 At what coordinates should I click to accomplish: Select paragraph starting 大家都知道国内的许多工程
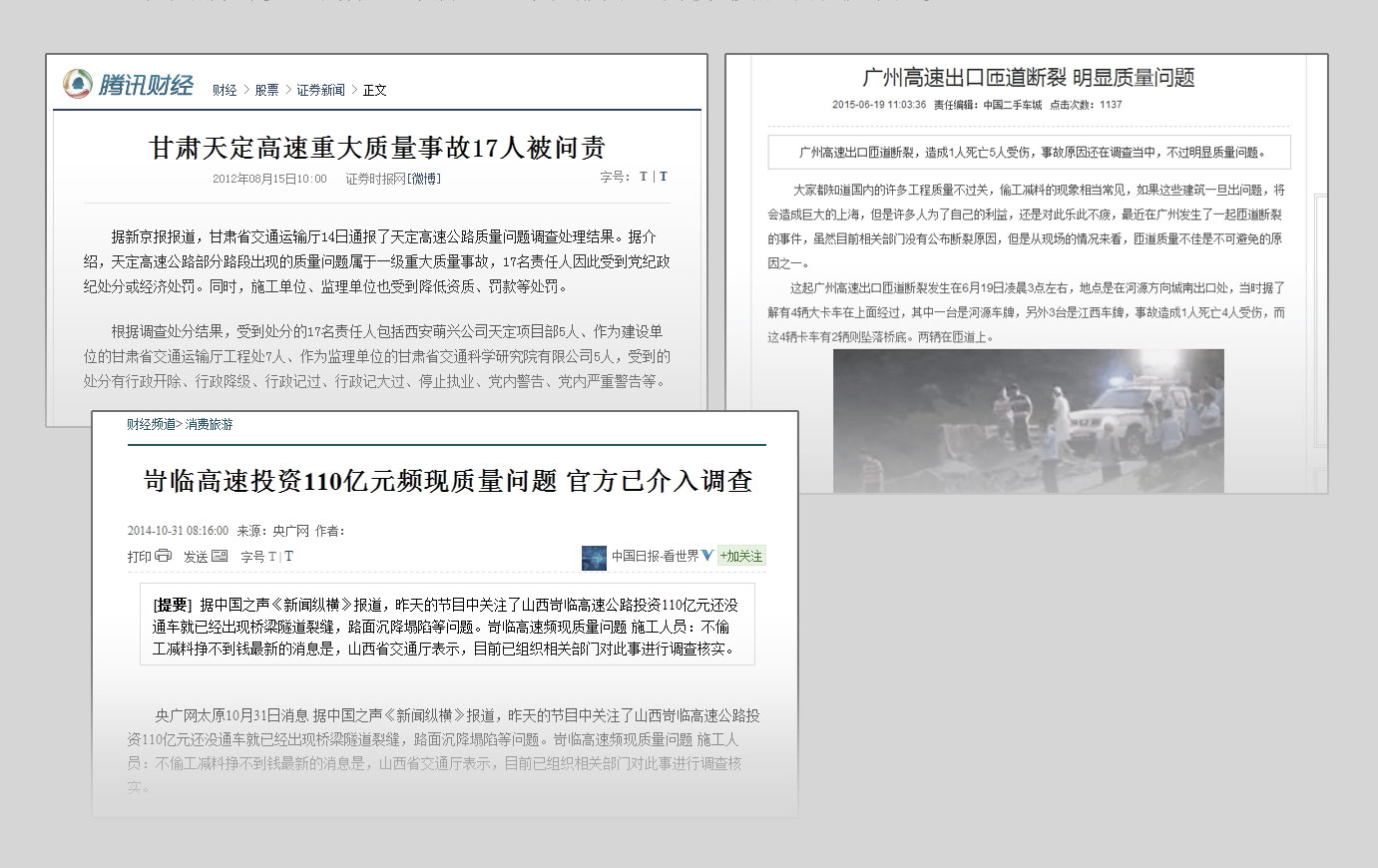(x=1027, y=226)
